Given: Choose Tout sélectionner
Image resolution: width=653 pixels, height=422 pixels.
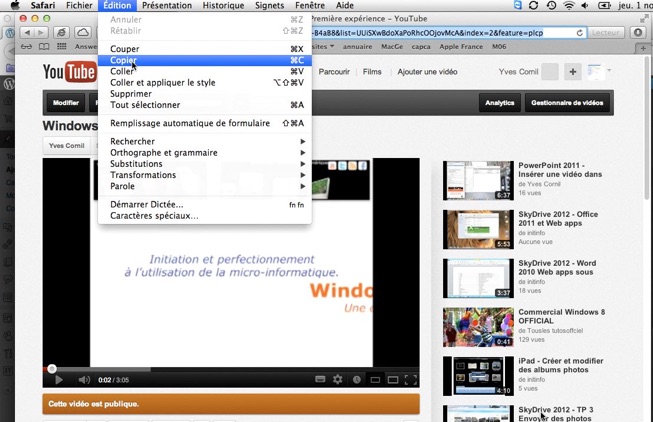Looking at the screenshot, I should (x=205, y=105).
